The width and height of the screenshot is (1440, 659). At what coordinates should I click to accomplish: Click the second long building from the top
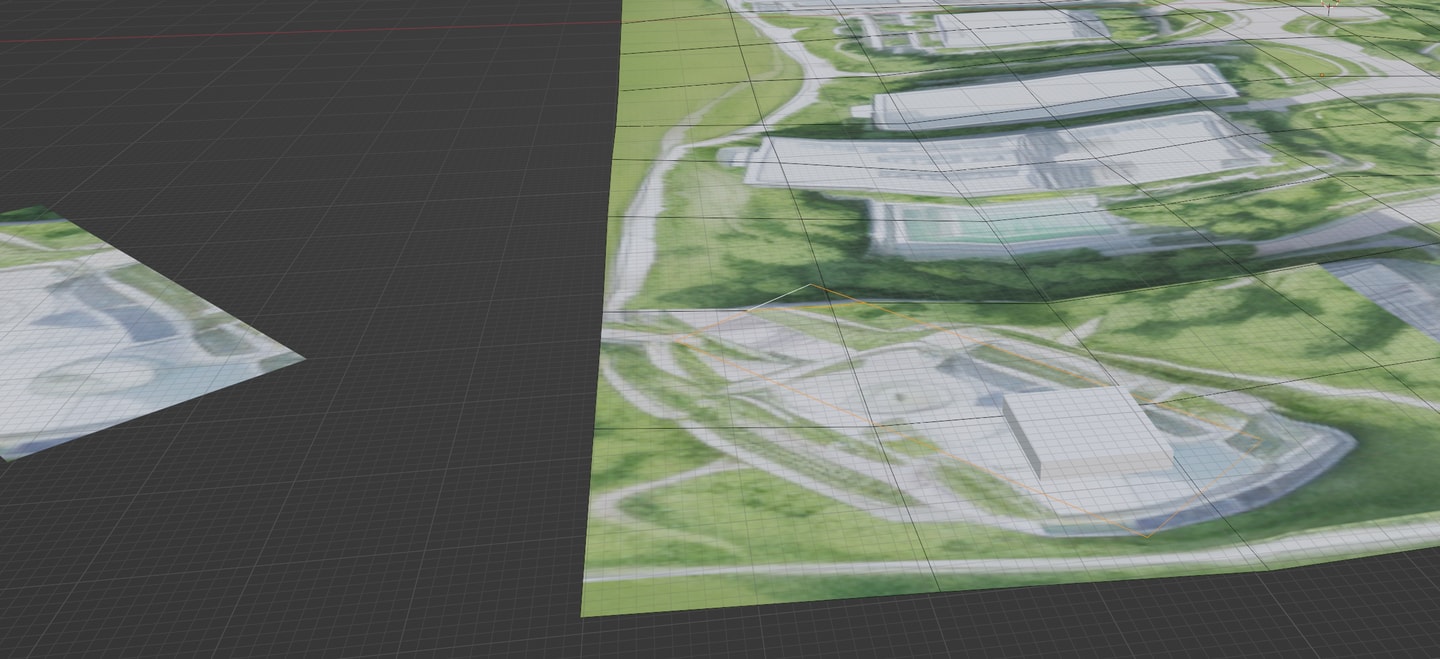click(1050, 96)
